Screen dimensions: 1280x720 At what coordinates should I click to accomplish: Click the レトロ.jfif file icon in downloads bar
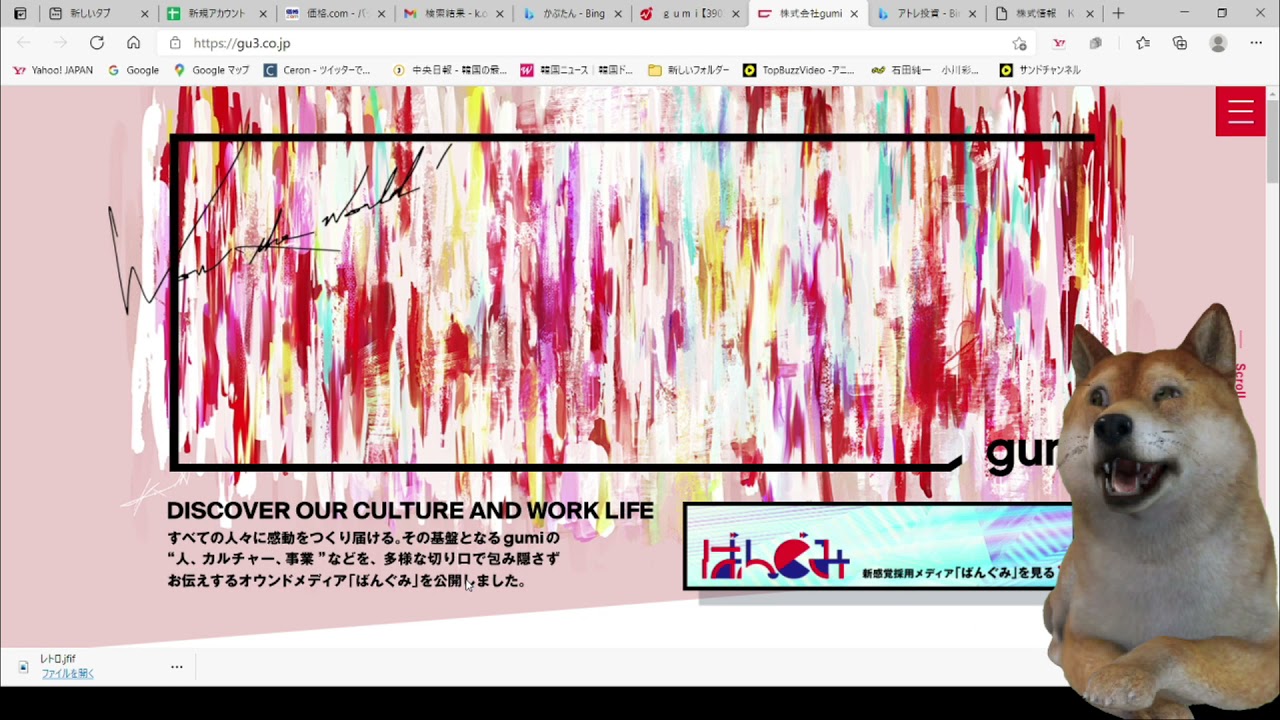point(23,666)
